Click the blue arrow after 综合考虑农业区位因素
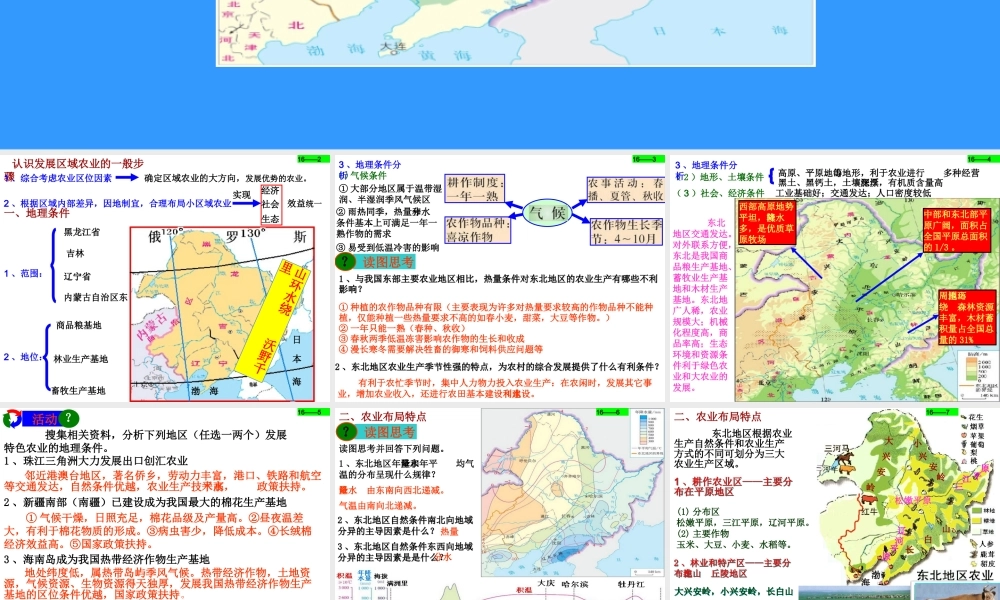 click(x=127, y=178)
